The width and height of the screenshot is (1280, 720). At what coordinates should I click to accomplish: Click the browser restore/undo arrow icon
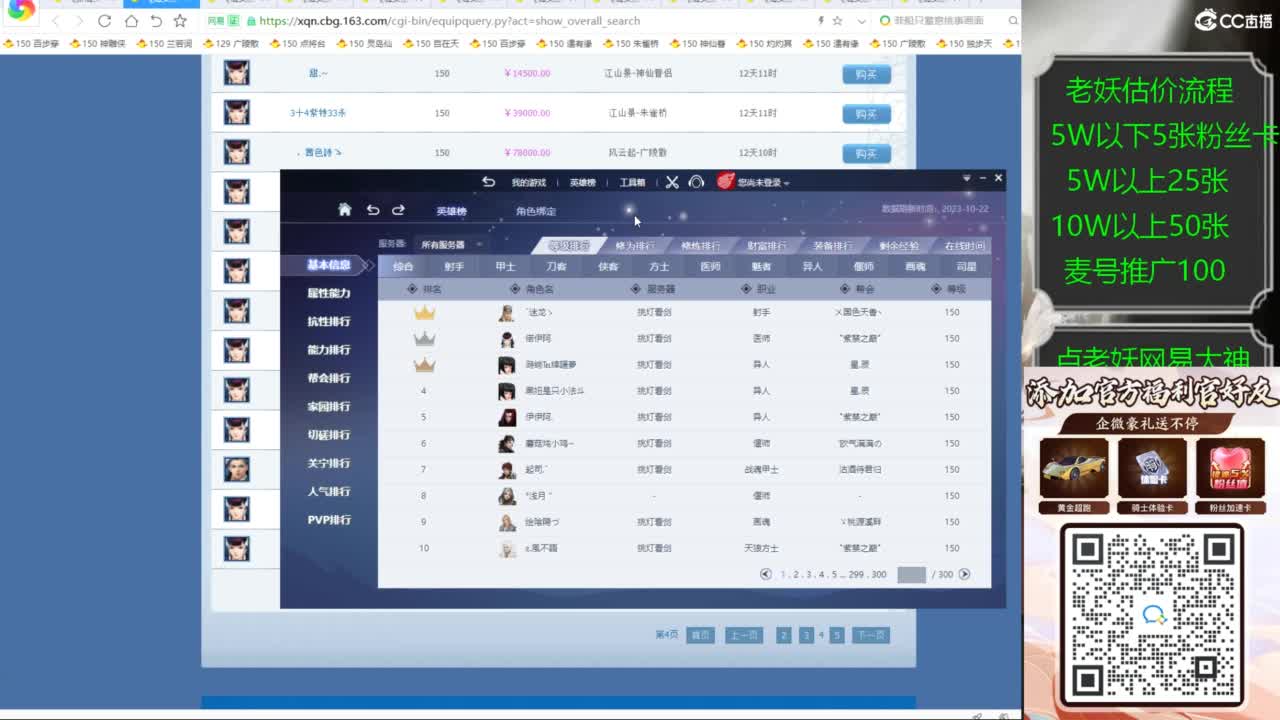coord(156,20)
